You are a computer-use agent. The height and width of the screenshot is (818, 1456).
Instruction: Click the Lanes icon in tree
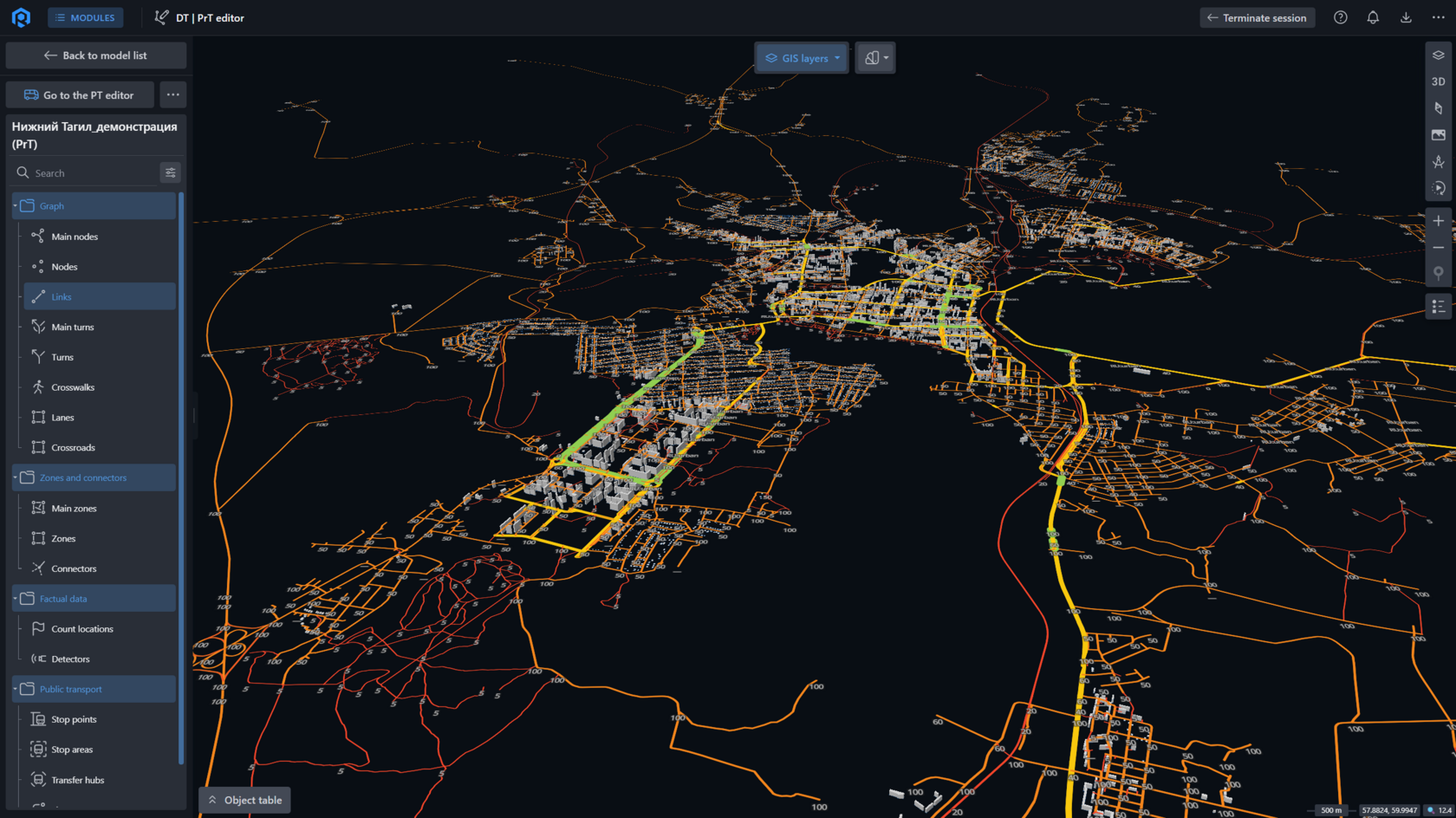point(38,417)
